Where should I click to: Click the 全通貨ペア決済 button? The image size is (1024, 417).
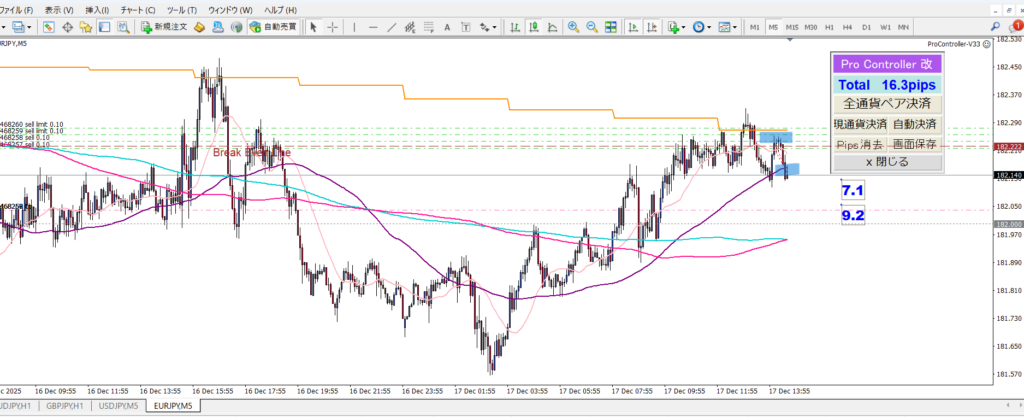click(887, 104)
